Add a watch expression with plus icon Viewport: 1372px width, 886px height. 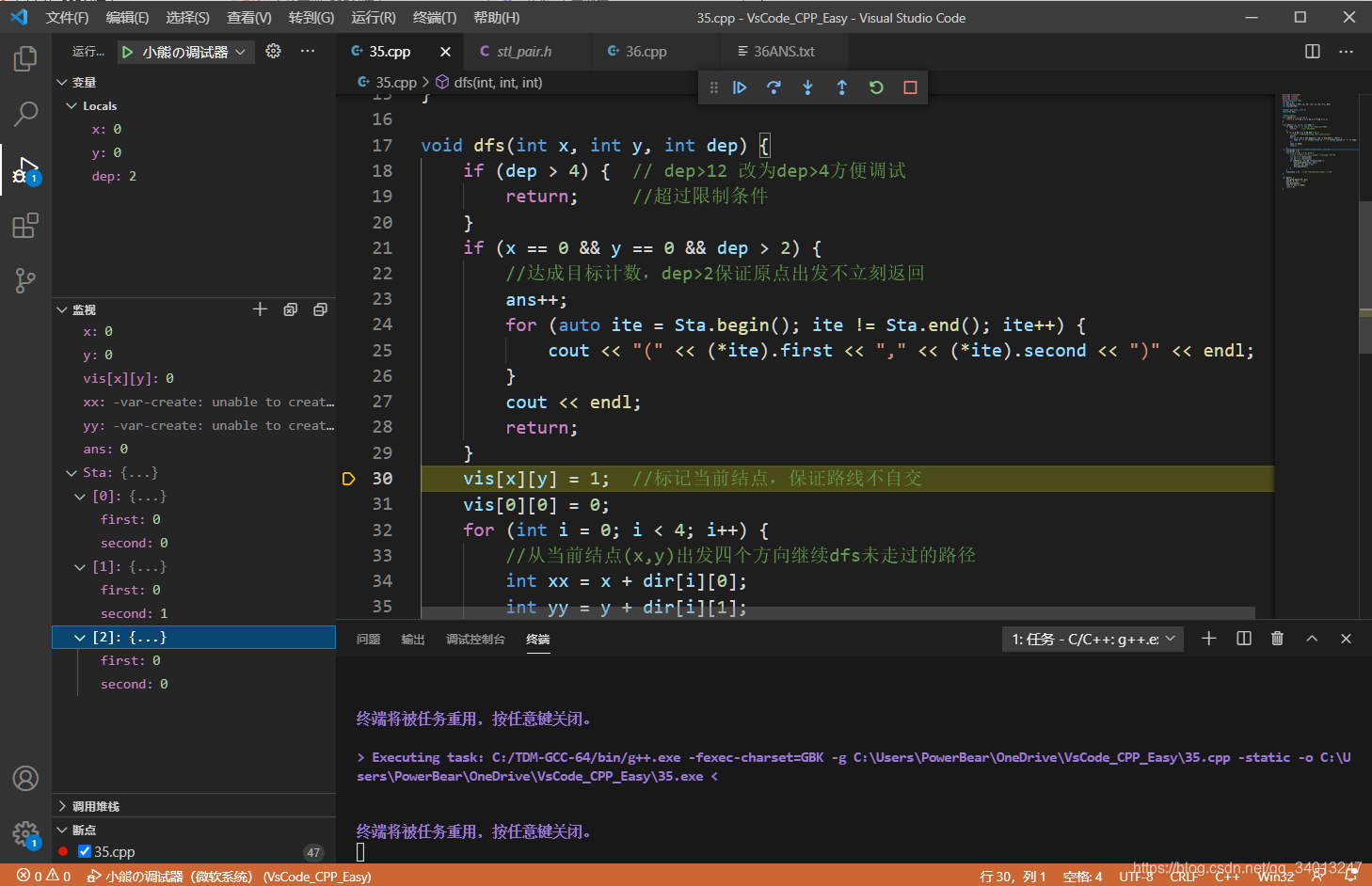coord(261,309)
